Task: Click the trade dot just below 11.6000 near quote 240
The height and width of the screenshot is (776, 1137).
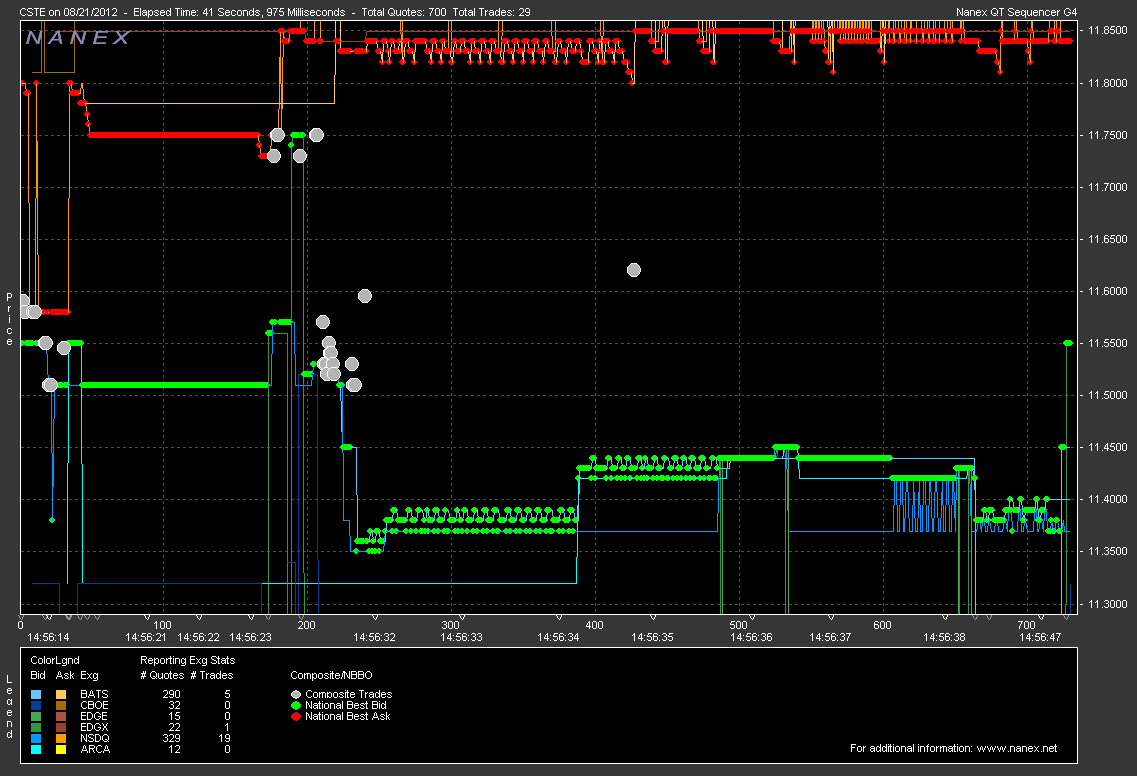Action: (365, 296)
